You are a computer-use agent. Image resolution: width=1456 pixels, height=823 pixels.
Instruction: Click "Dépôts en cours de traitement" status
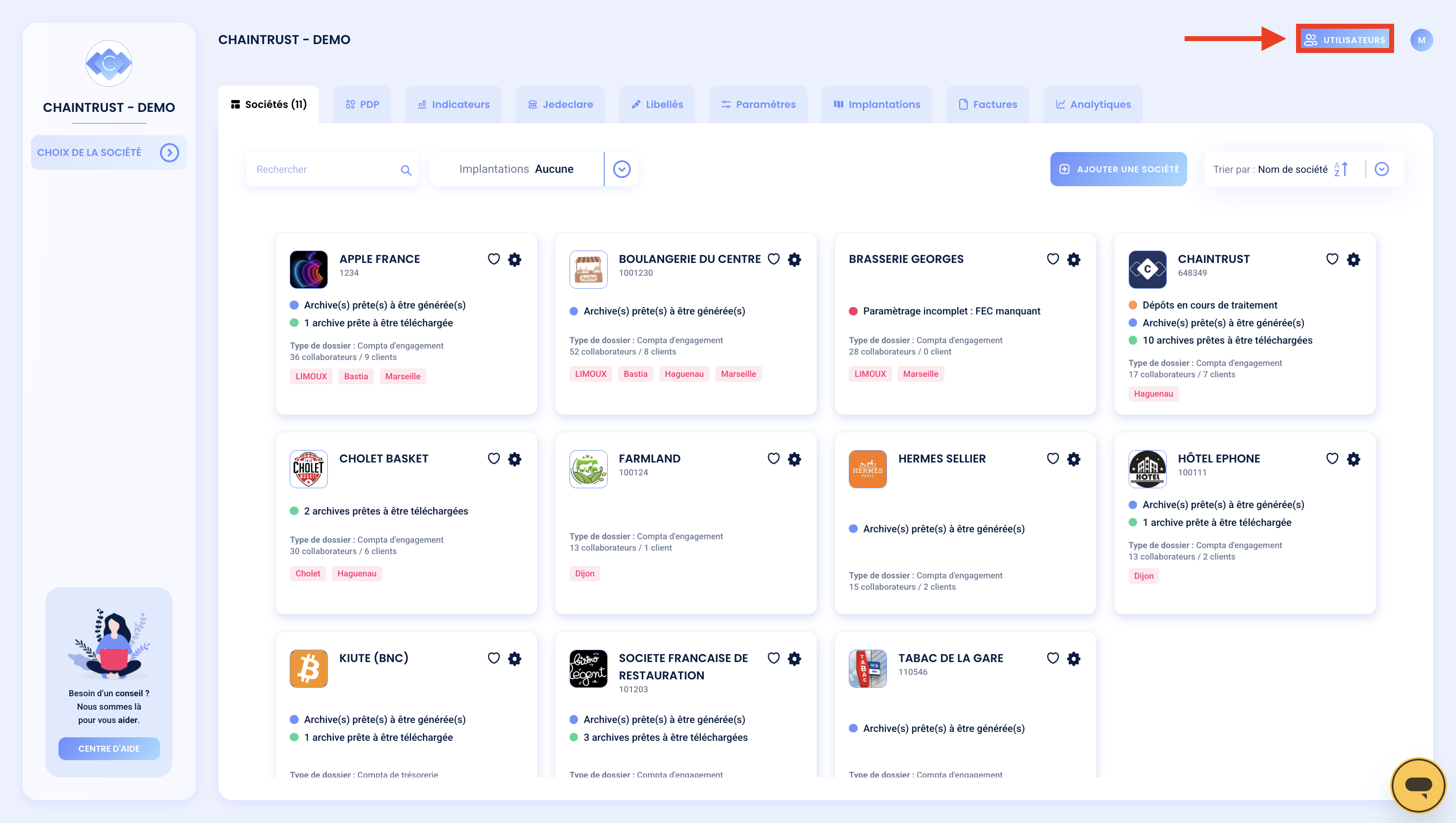click(x=1209, y=305)
